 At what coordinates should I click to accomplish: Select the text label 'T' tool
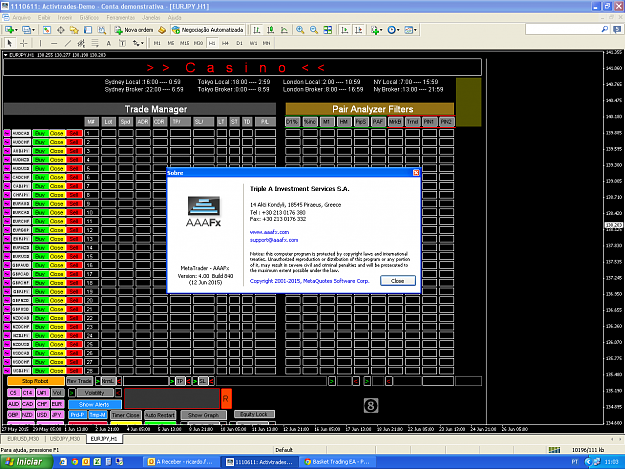pos(122,43)
